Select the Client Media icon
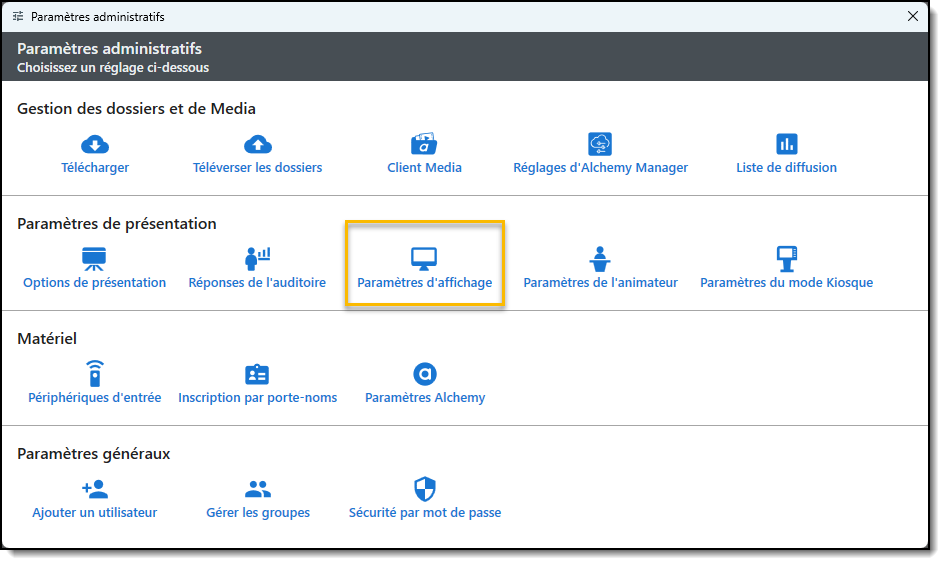This screenshot has width=945, height=565. coord(424,144)
